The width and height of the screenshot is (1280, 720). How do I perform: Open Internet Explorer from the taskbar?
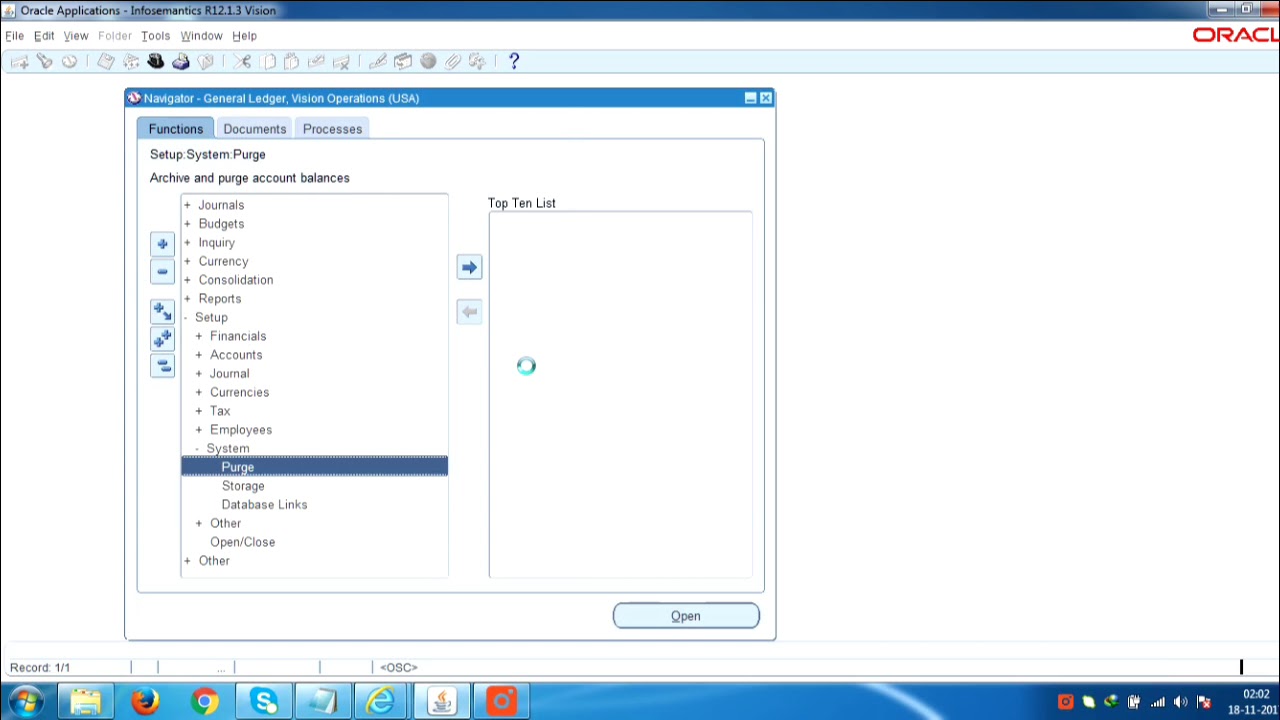tap(381, 701)
